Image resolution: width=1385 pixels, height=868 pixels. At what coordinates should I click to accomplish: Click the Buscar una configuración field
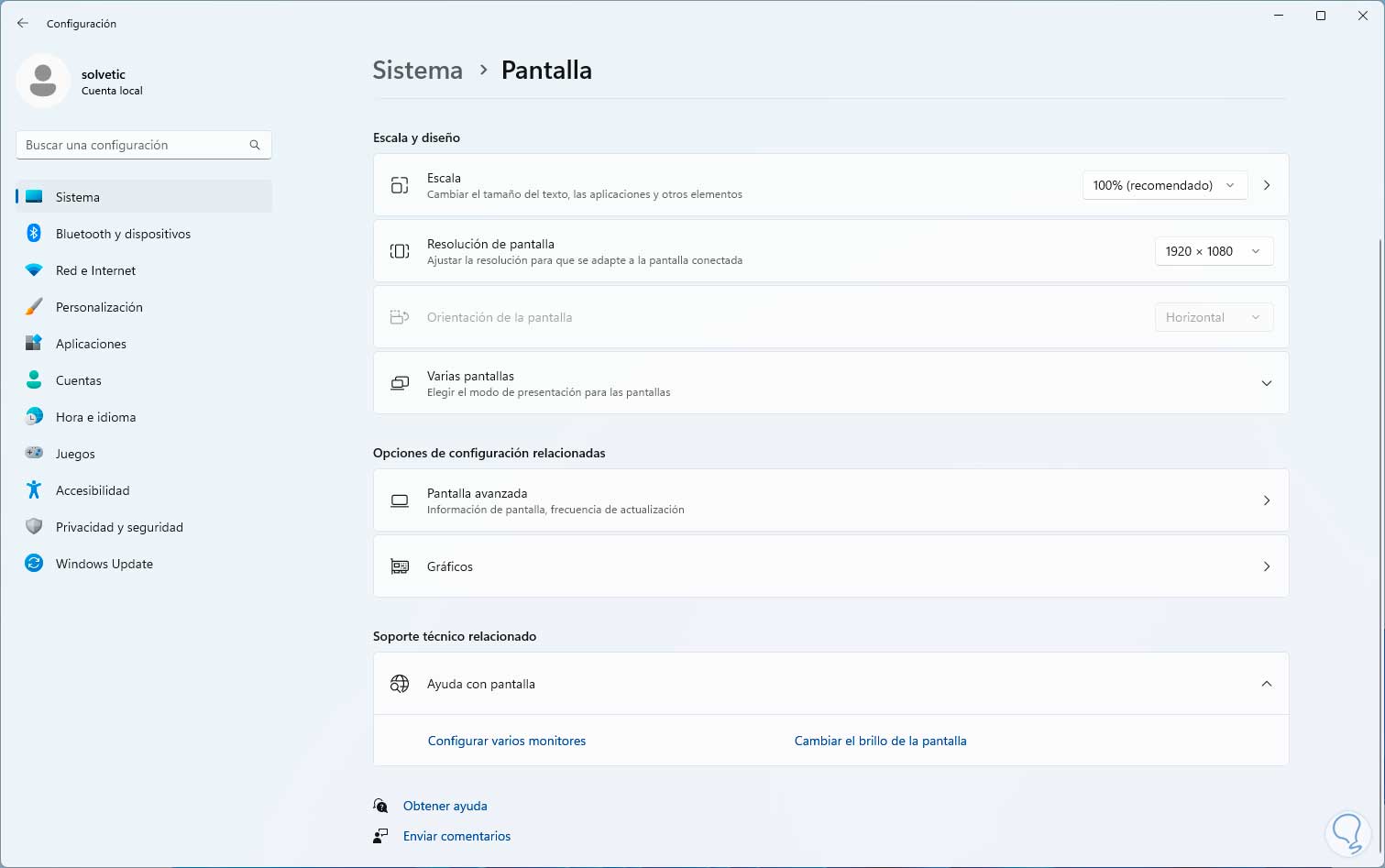tap(133, 145)
